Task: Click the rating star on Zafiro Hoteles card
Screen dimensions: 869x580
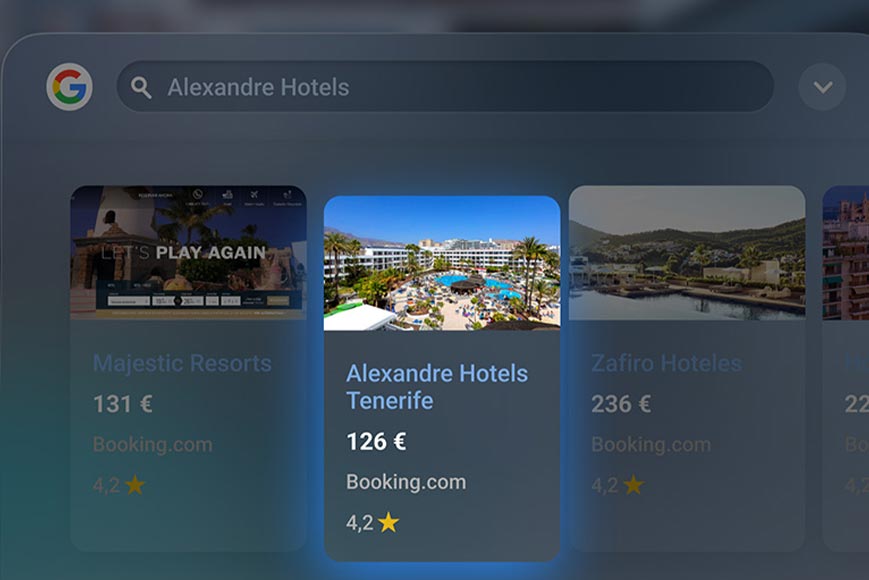Action: 633,485
